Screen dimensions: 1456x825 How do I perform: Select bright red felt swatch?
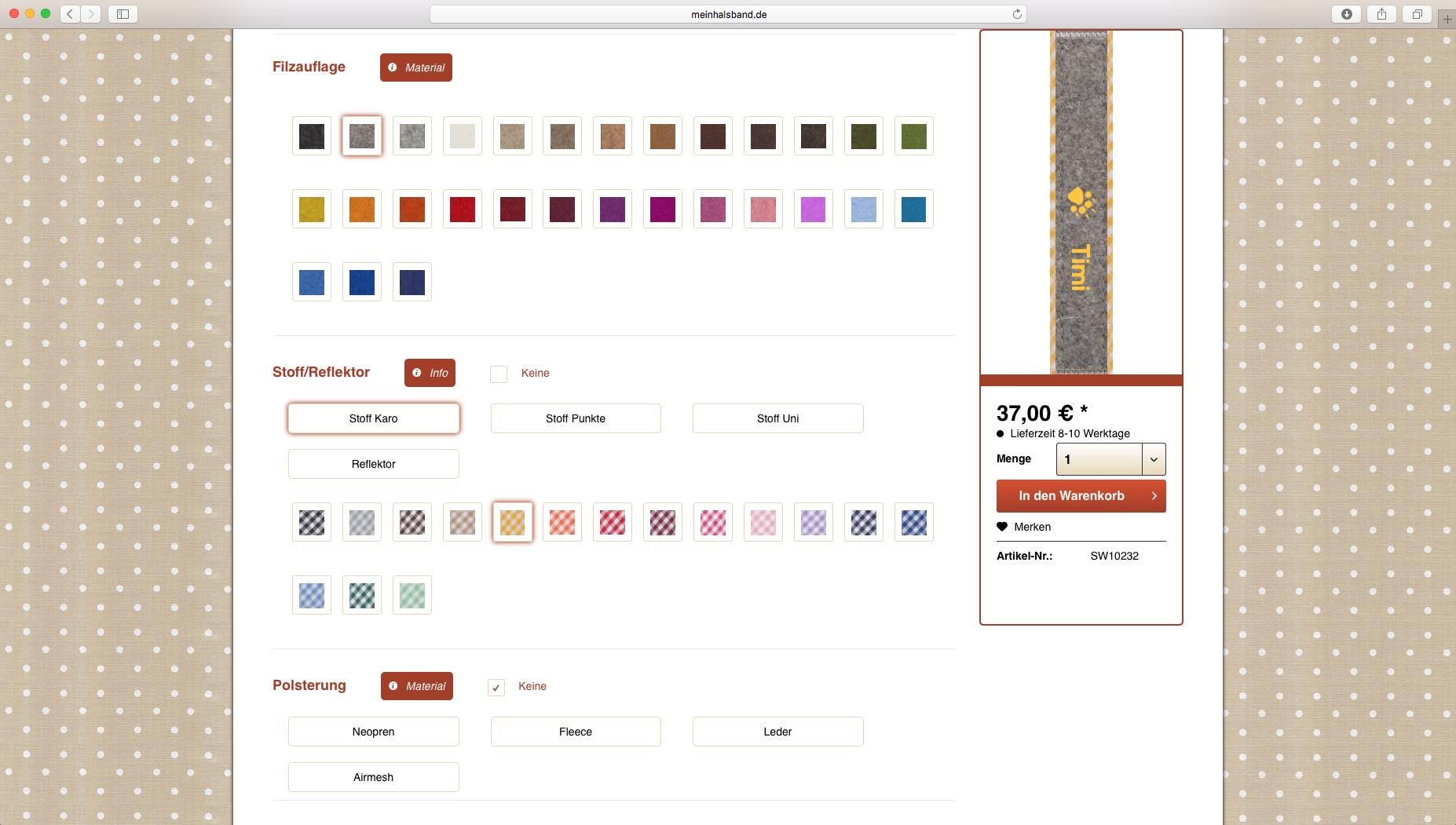(463, 209)
